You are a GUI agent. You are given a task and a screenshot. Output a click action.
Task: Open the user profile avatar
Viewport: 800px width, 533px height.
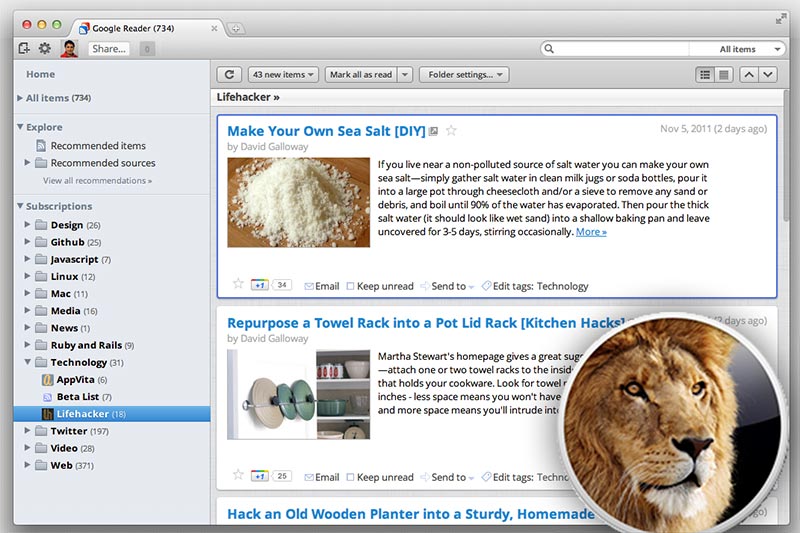click(x=69, y=48)
